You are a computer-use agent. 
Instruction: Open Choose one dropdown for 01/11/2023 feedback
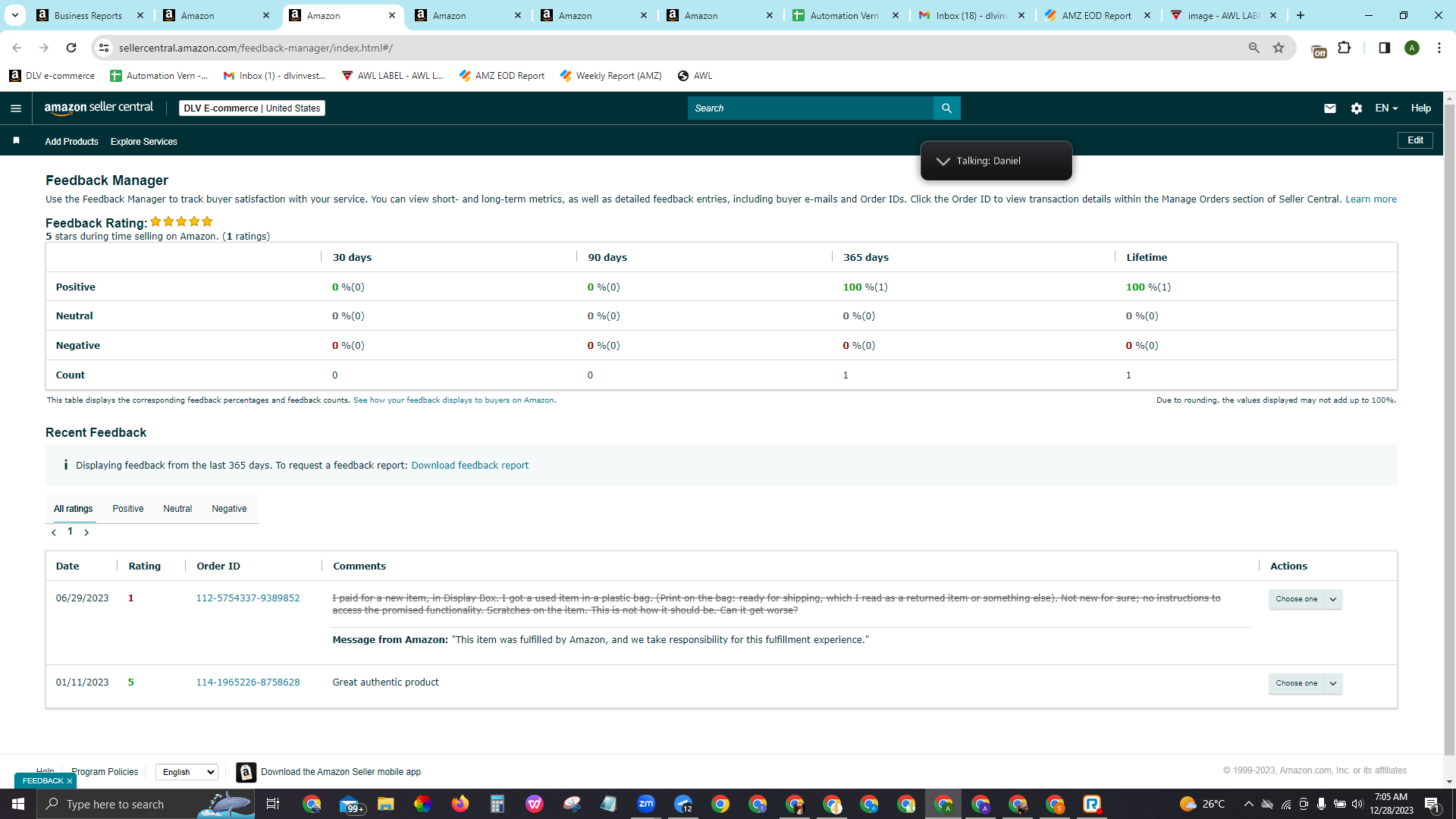(x=1306, y=683)
